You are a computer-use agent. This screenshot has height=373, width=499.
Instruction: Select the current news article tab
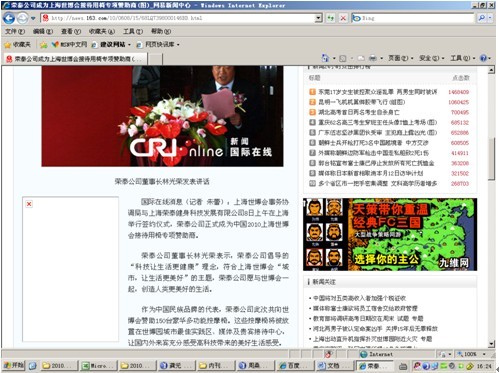[x=75, y=59]
